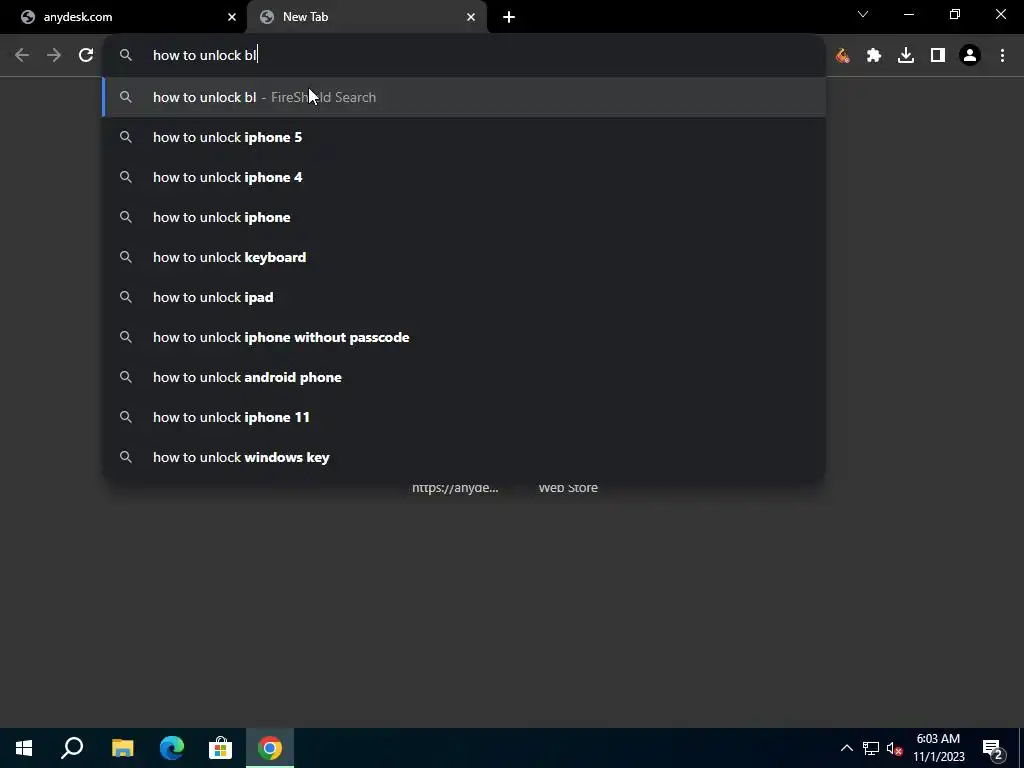Choose suggestion 'how to unlock iphone 5'
The height and width of the screenshot is (768, 1024).
point(464,137)
